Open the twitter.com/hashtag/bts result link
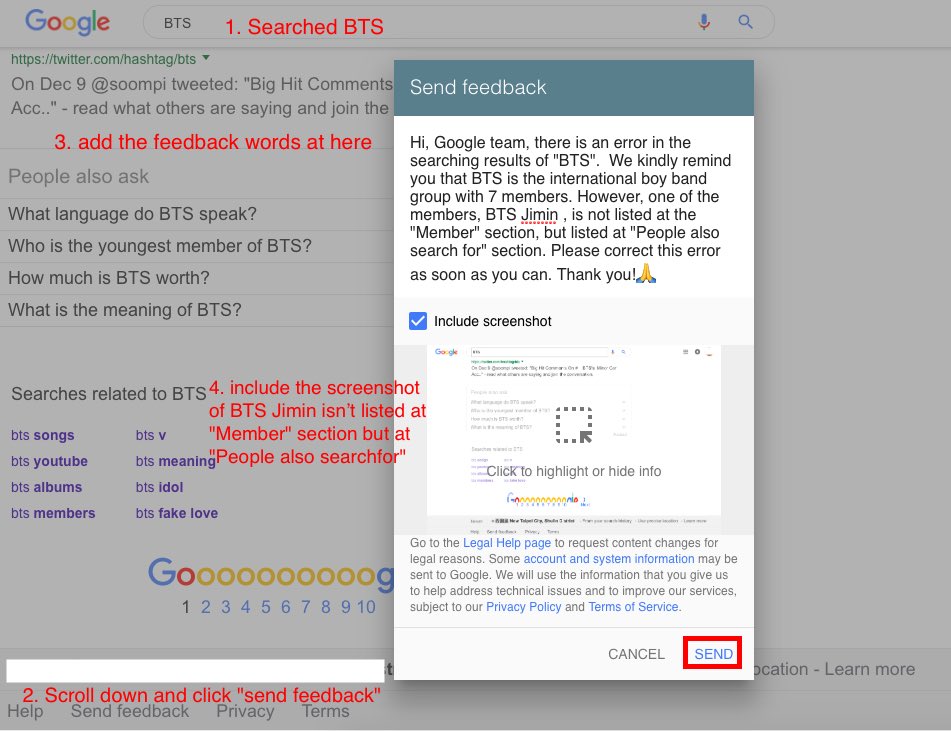Screen dimensions: 951x731 [103, 59]
